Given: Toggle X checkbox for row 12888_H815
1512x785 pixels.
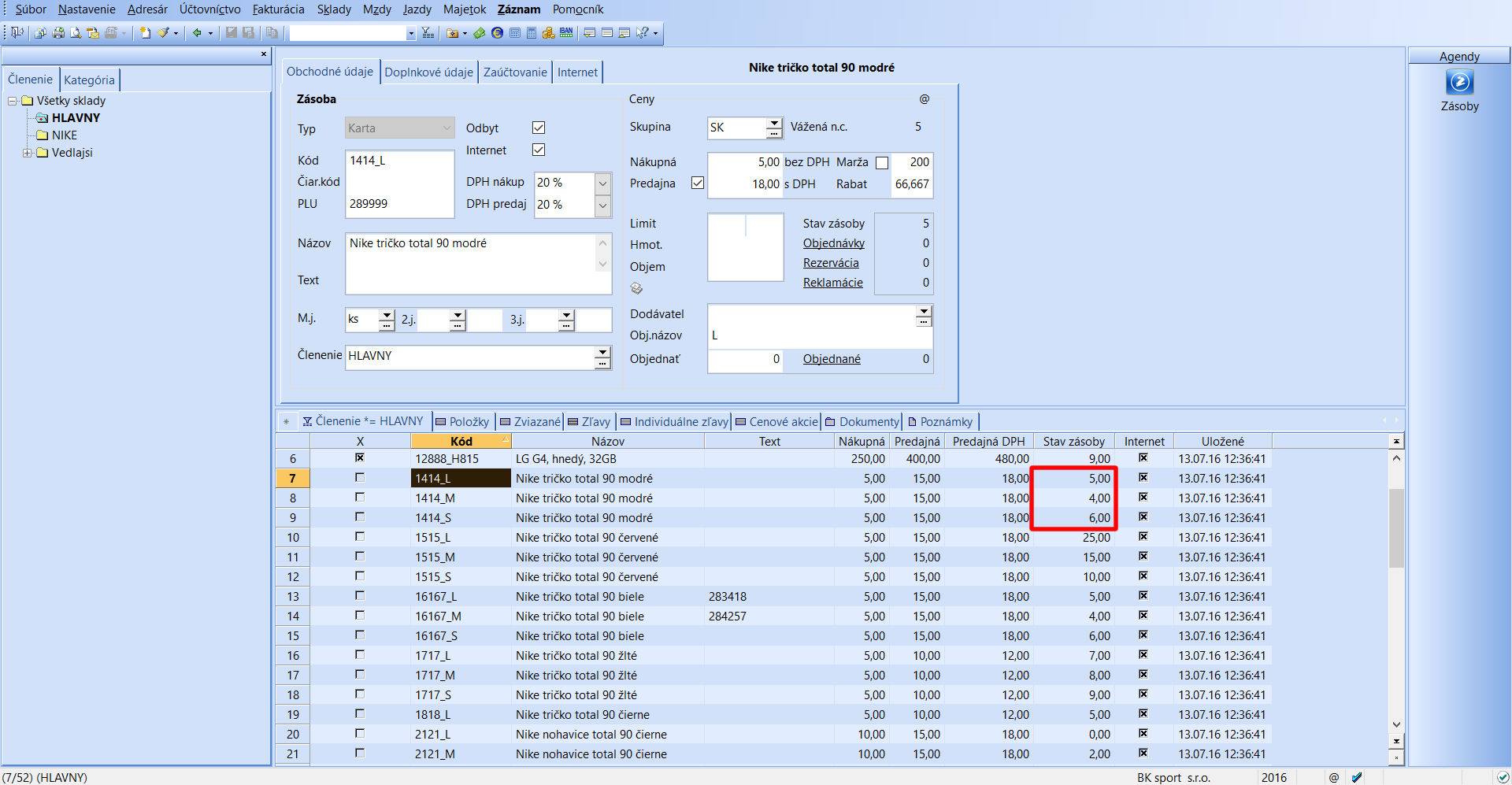Looking at the screenshot, I should 360,457.
